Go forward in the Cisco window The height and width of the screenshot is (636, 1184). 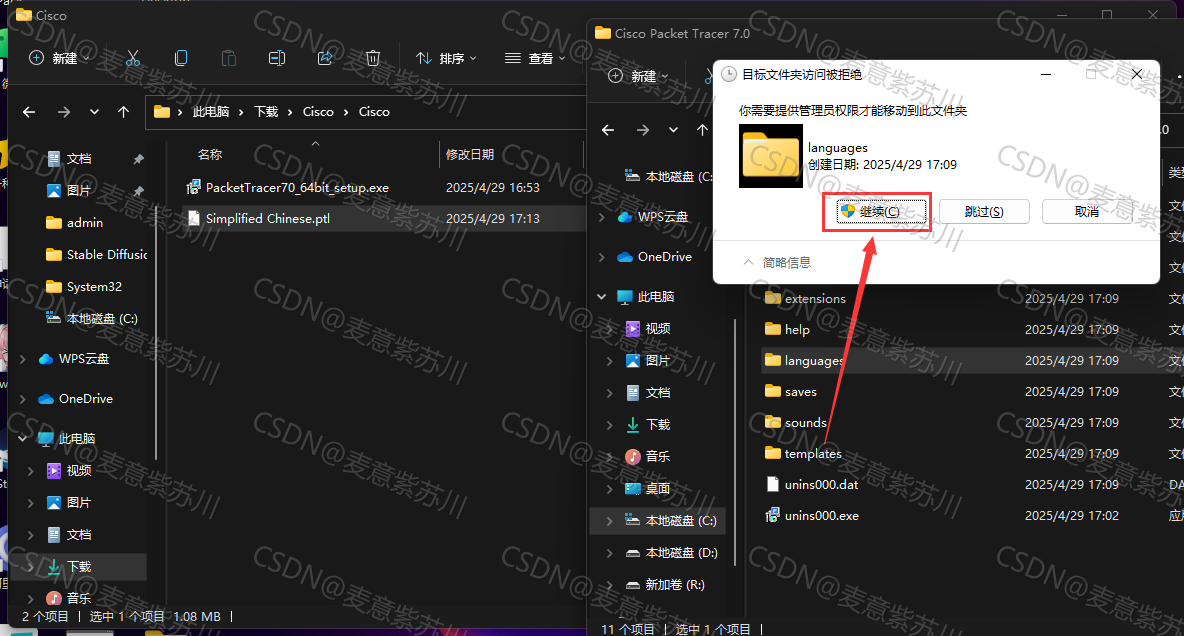63,112
